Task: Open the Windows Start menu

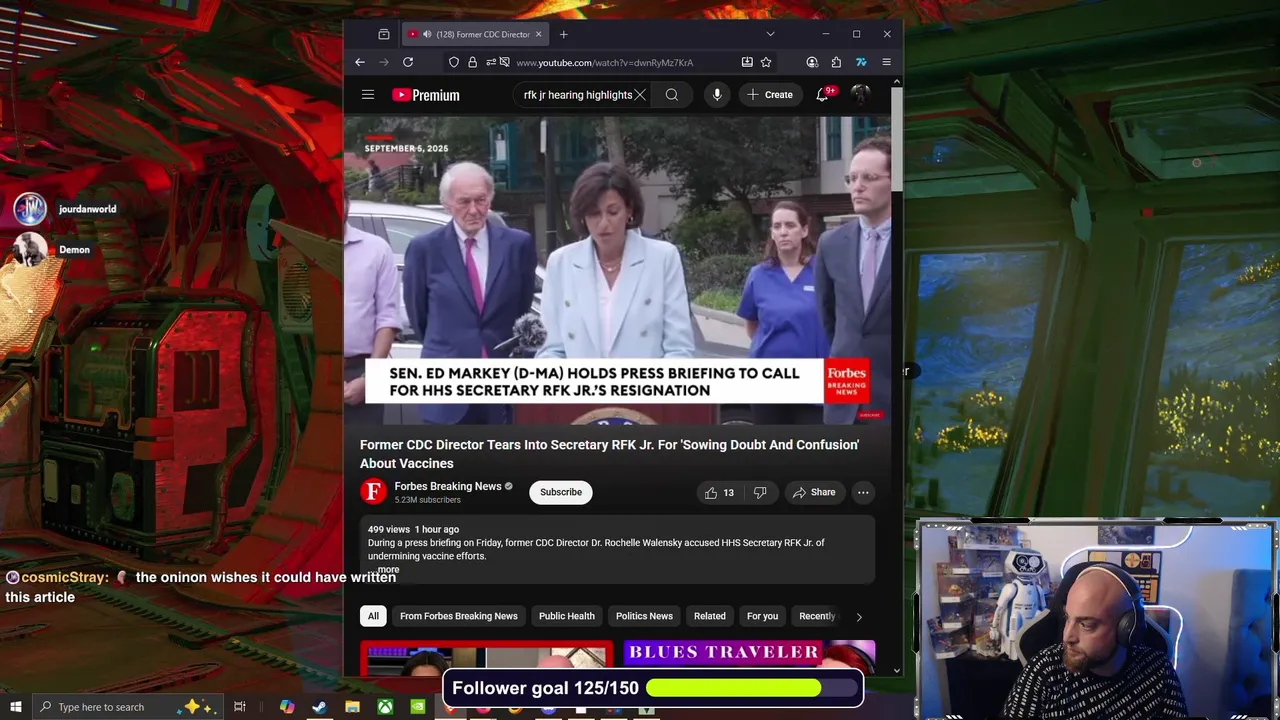Action: pyautogui.click(x=15, y=707)
